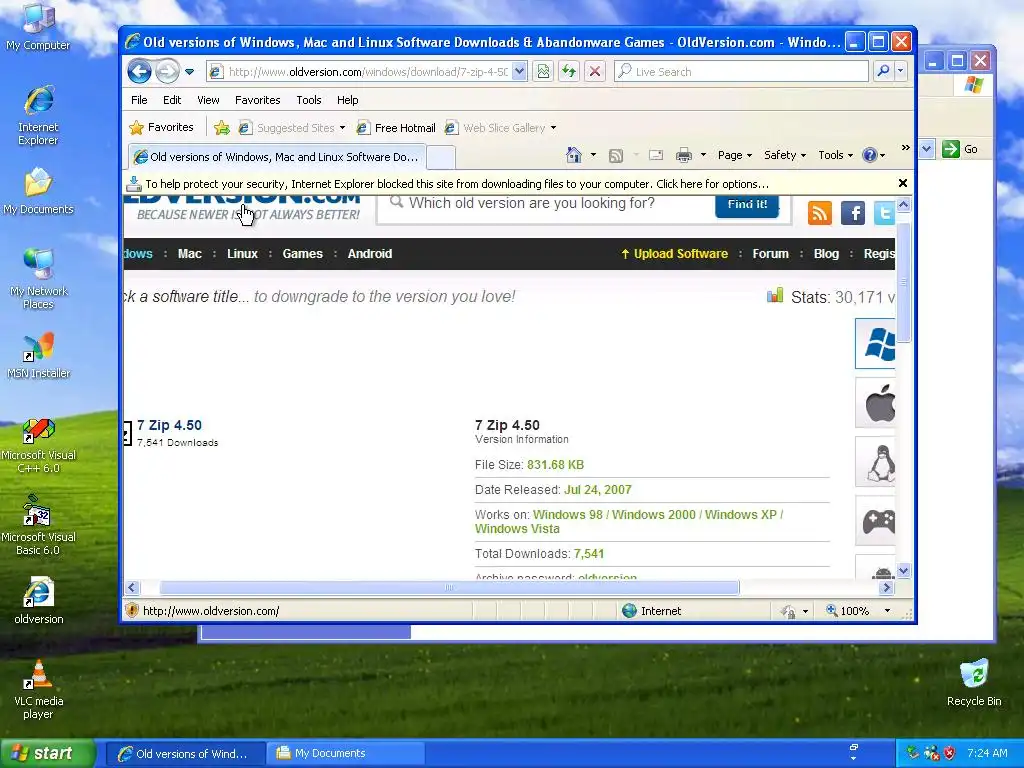
Task: Open the Games navigation link
Action: [302, 254]
